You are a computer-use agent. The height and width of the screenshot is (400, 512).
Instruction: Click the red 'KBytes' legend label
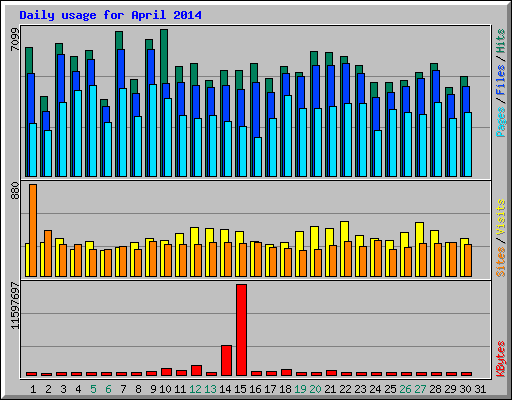501,359
